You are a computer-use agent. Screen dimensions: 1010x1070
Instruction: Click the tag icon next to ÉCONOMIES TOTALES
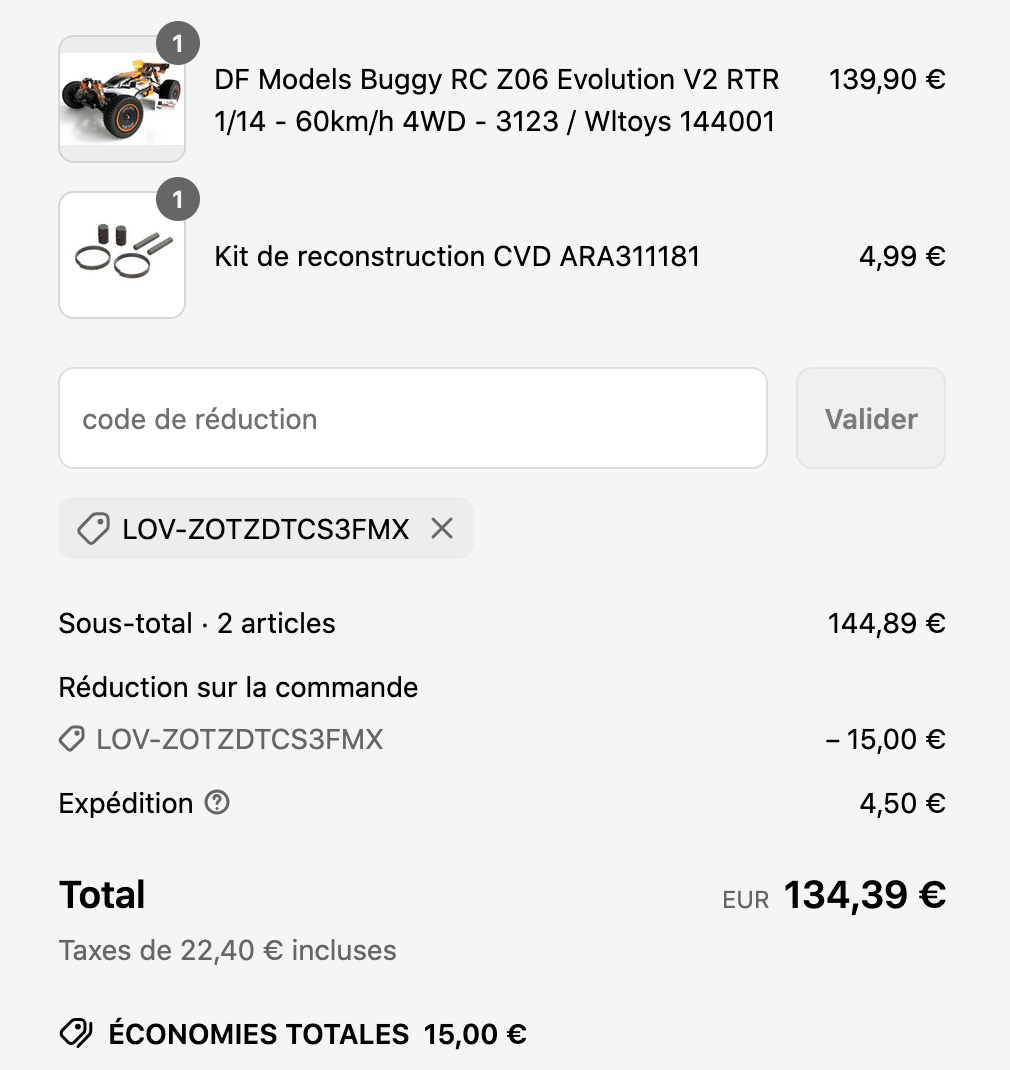point(76,1033)
